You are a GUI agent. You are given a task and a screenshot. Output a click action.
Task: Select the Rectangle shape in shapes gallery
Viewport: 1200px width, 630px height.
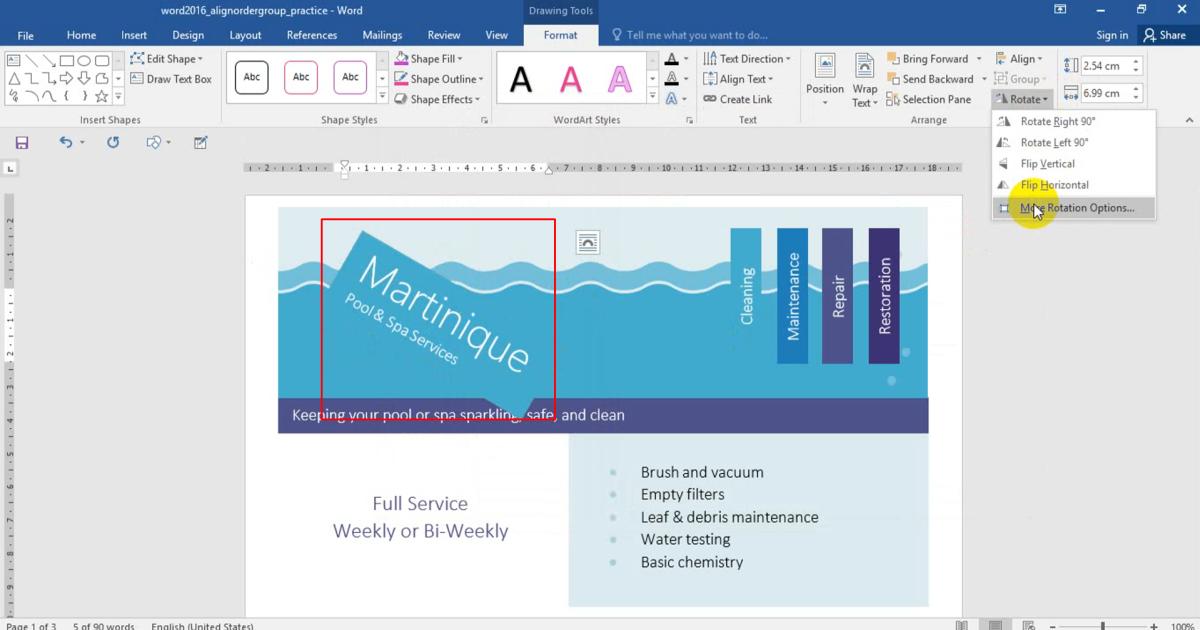pyautogui.click(x=67, y=61)
